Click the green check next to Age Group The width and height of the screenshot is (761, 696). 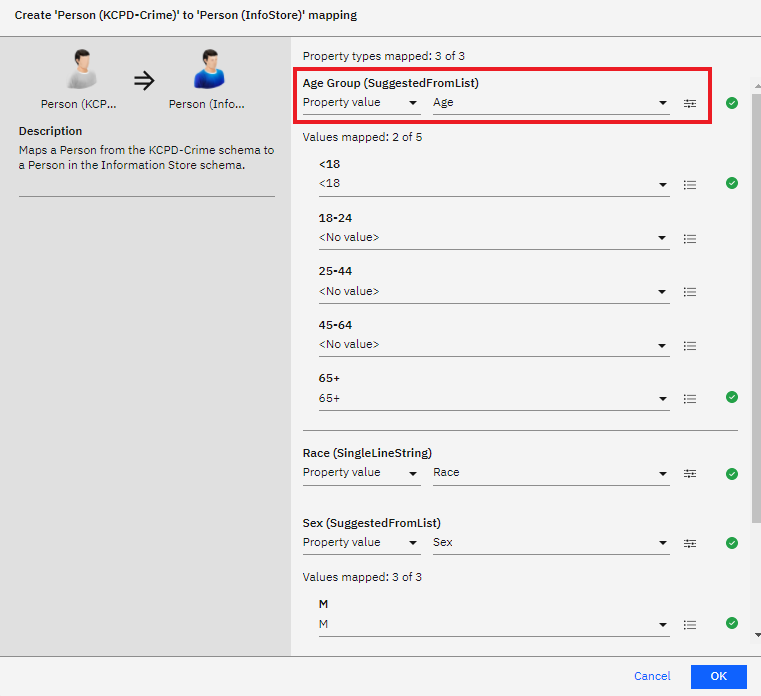click(x=732, y=103)
